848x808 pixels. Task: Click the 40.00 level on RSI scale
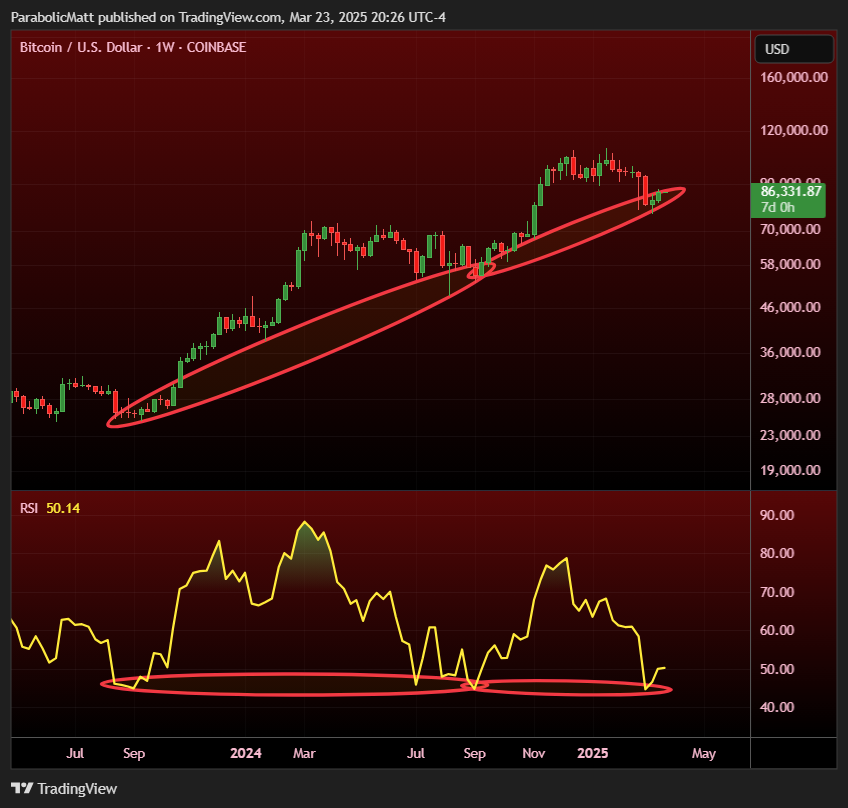[x=779, y=707]
